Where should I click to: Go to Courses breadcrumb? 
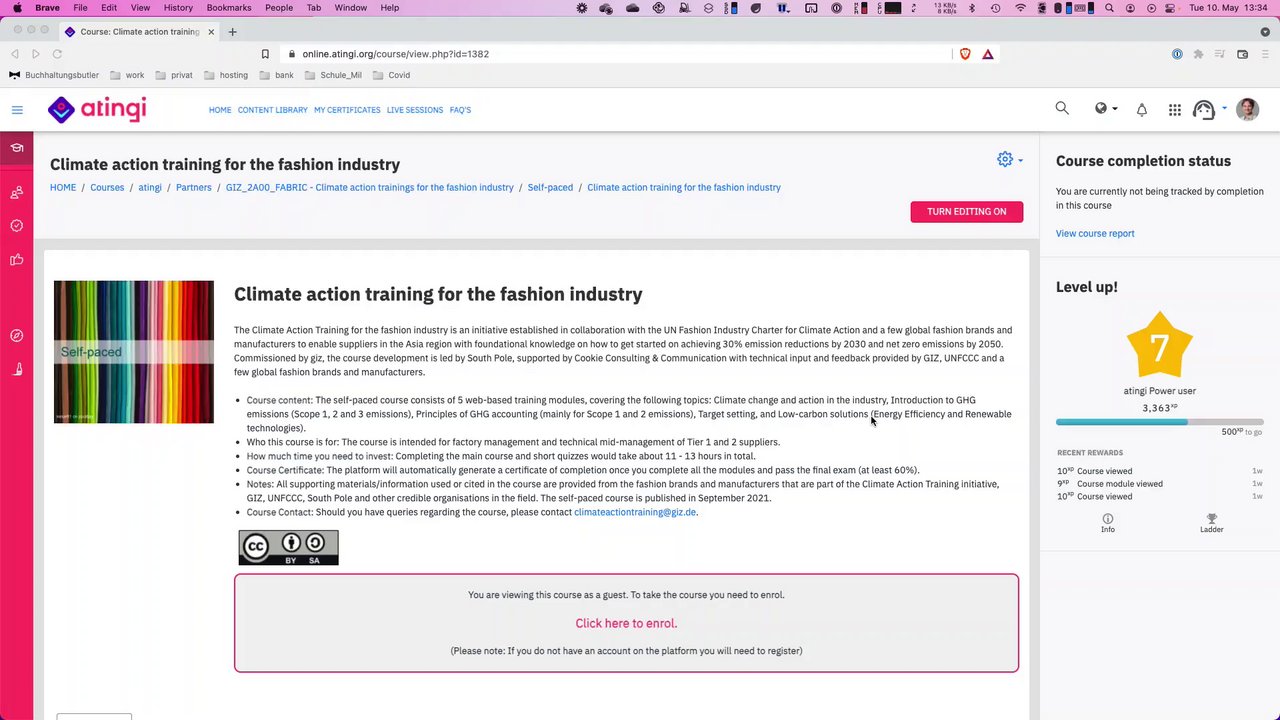point(107,187)
